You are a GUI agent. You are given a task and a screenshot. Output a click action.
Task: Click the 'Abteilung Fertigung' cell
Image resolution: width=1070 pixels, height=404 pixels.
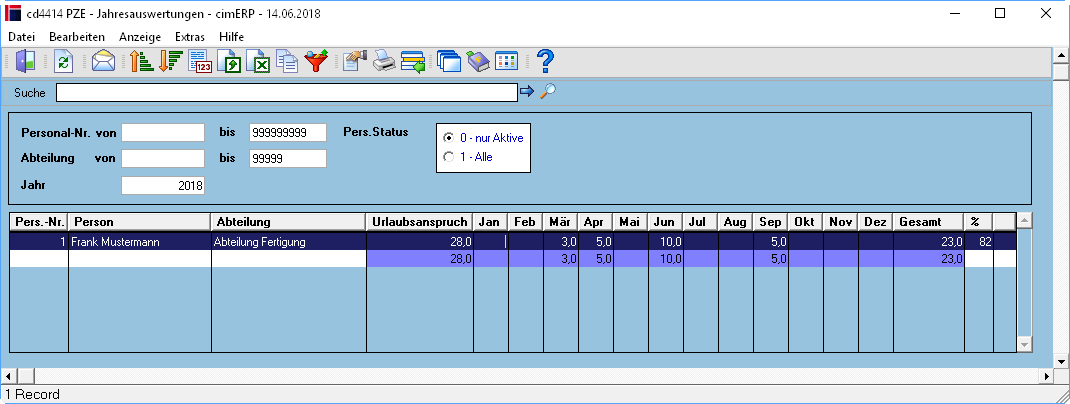pos(289,241)
